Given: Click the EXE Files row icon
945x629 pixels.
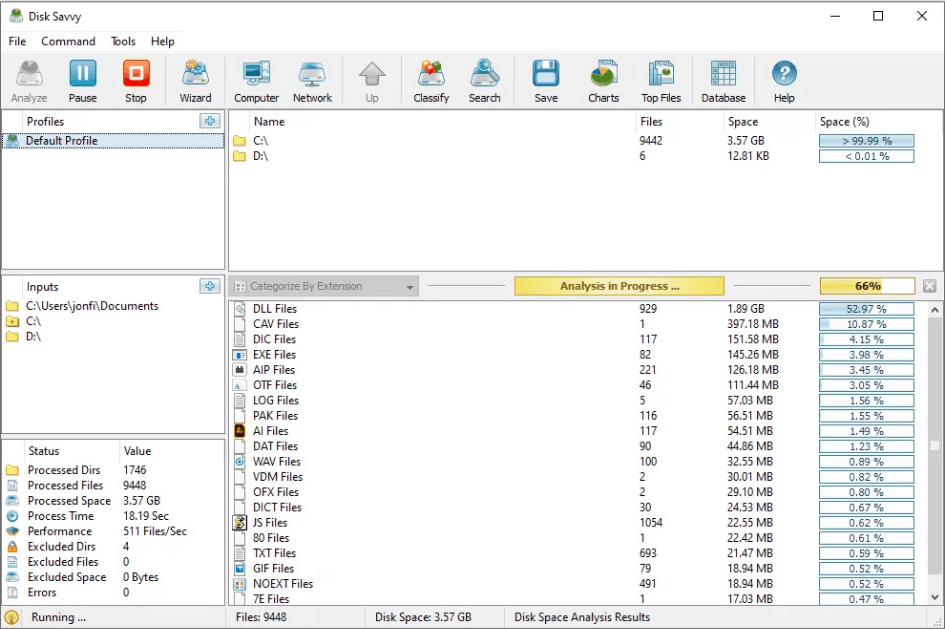Looking at the screenshot, I should [x=240, y=355].
